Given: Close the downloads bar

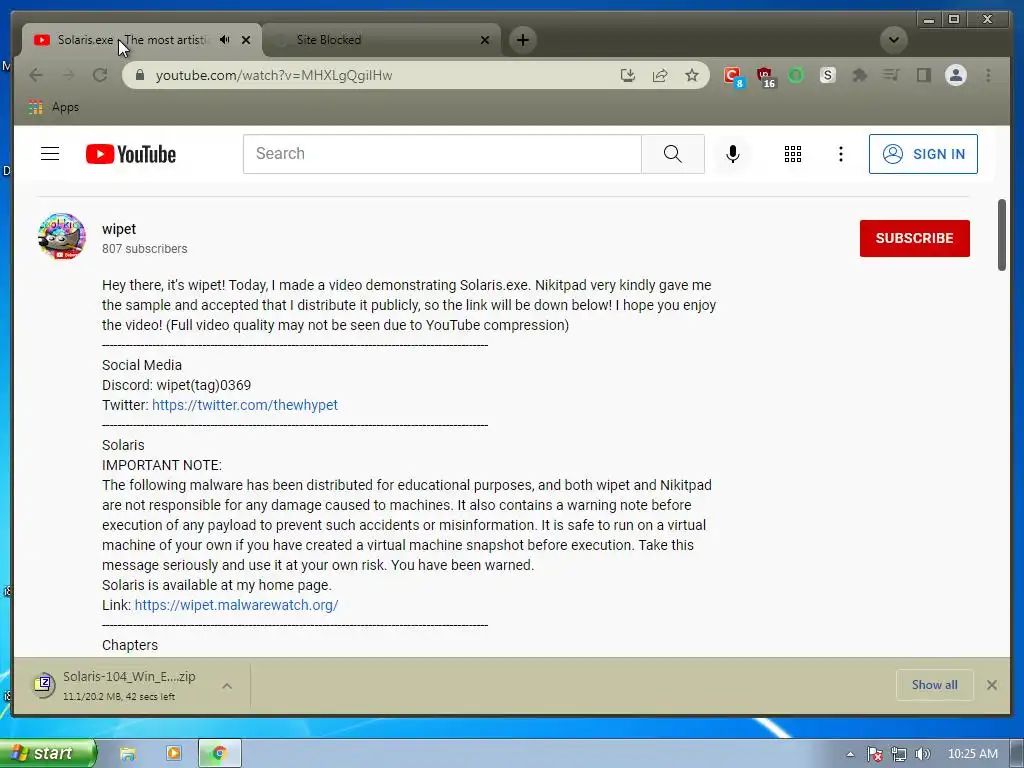Looking at the screenshot, I should 991,685.
